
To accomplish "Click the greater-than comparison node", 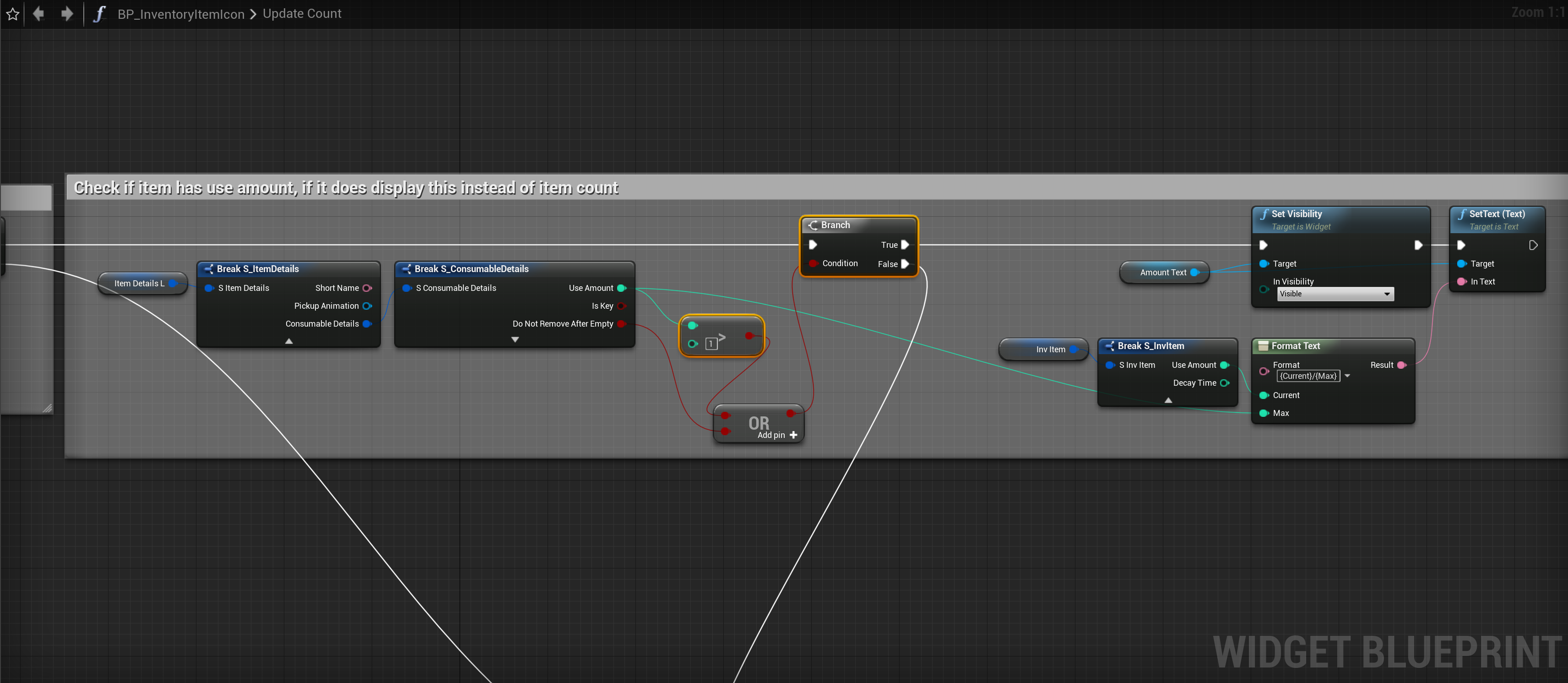I will pos(721,336).
